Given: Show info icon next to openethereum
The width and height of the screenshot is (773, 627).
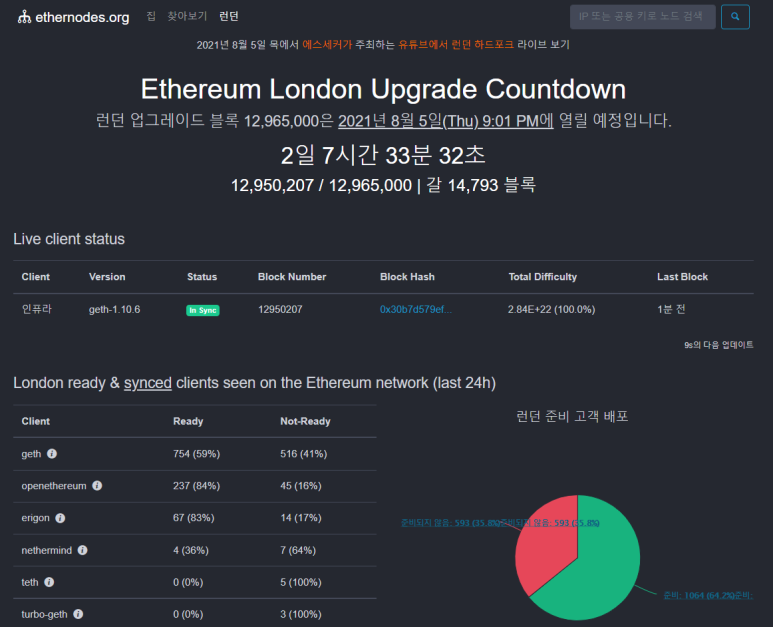Looking at the screenshot, I should (97, 486).
